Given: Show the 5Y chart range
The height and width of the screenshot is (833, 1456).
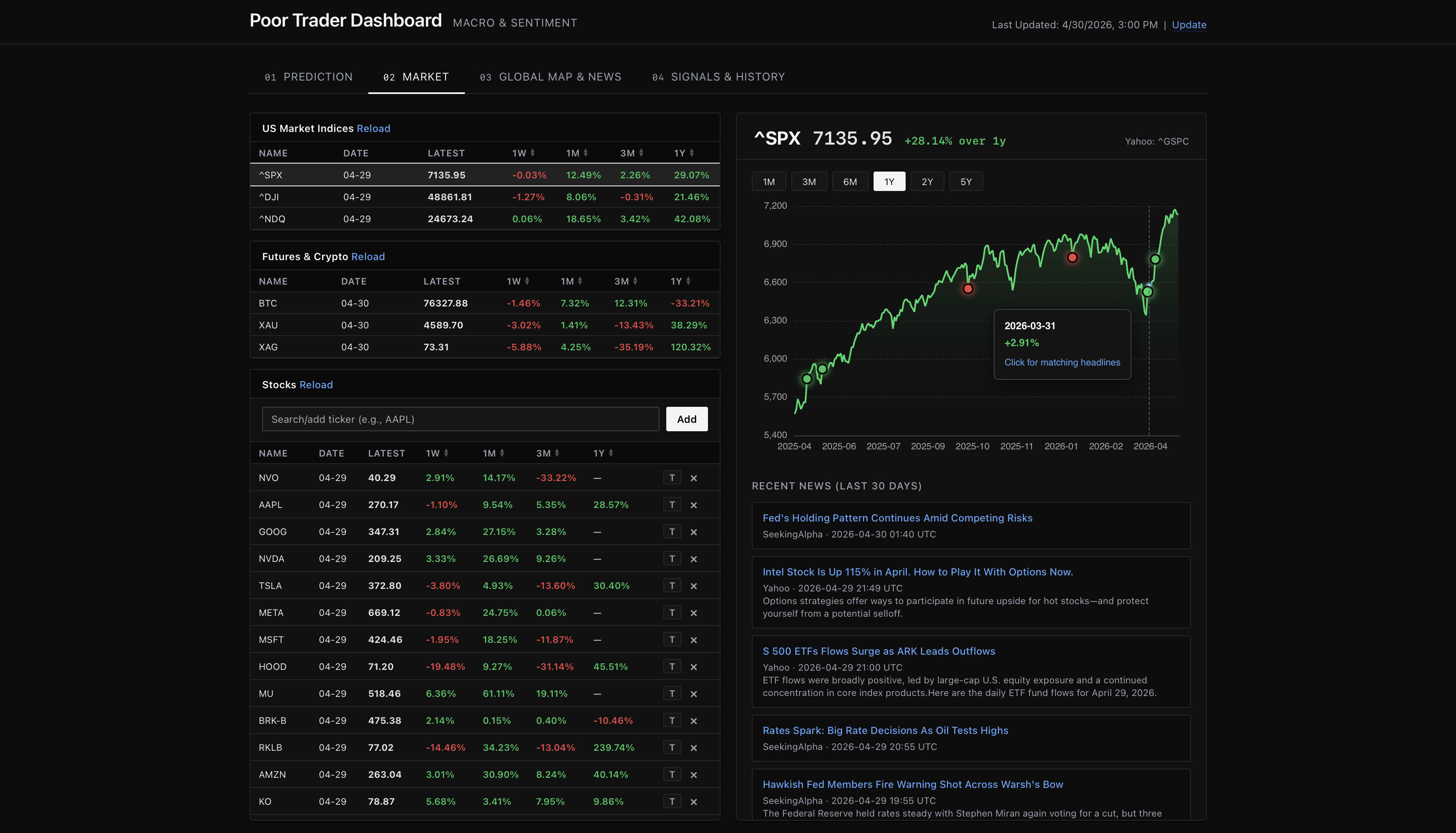Looking at the screenshot, I should click(966, 181).
